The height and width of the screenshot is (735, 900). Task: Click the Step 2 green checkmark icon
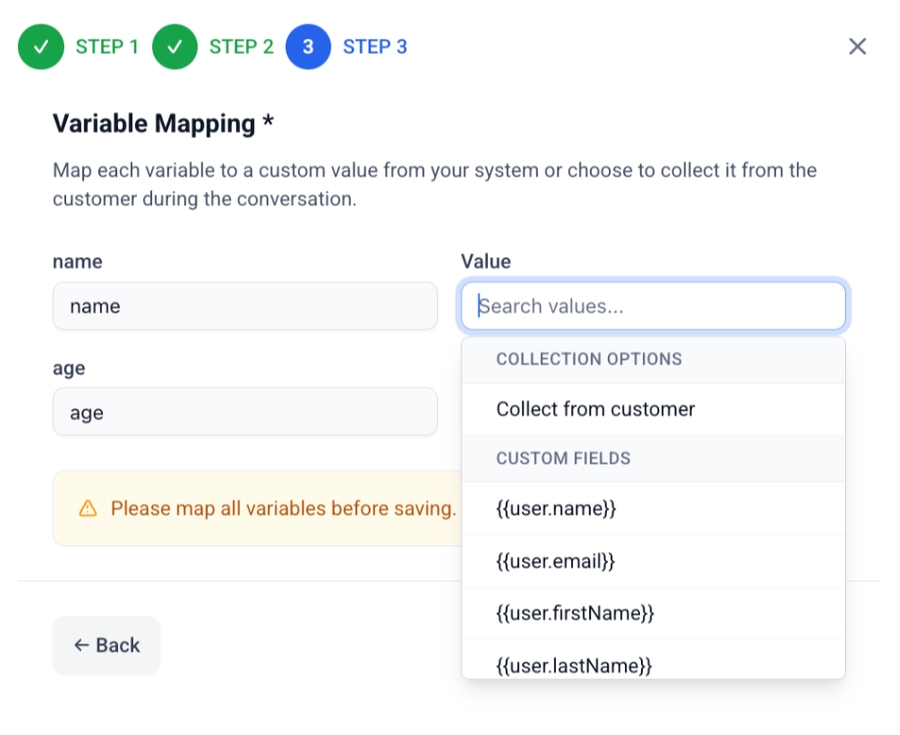pyautogui.click(x=175, y=47)
